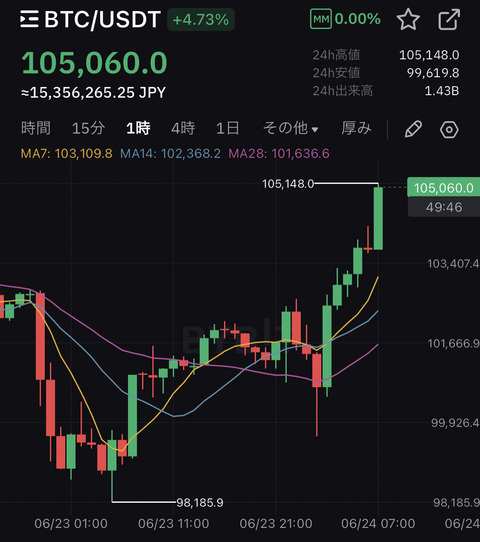
Task: Tap the MA28: 101,636.6 indicator label
Action: [279, 153]
